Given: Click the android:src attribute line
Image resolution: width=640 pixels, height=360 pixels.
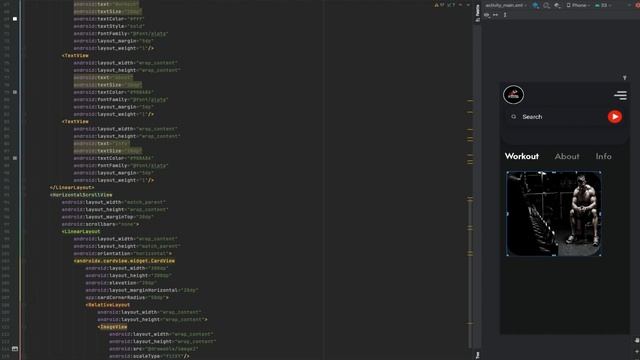Looking at the screenshot, I should [153, 349].
